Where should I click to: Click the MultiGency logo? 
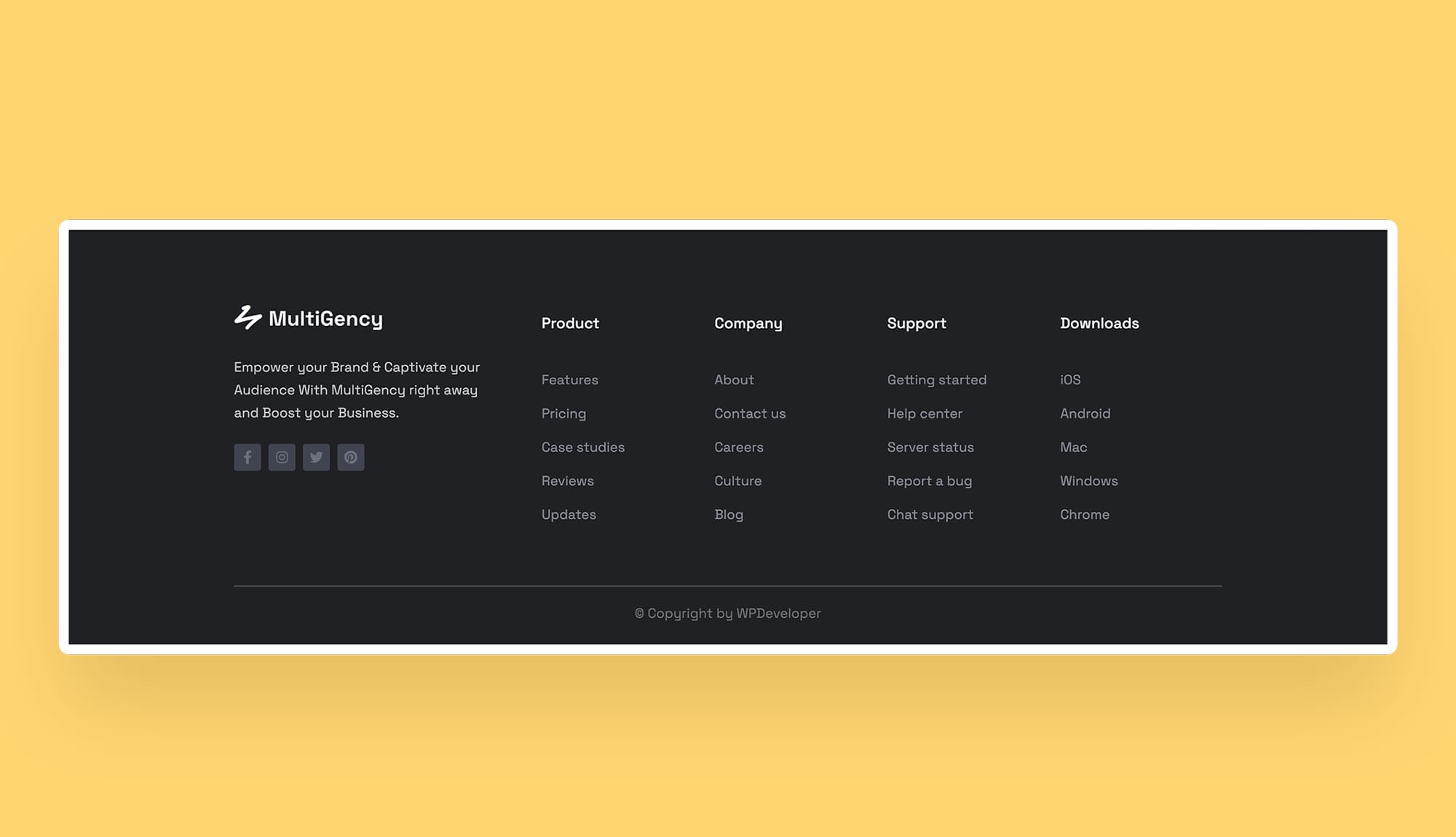[x=308, y=318]
